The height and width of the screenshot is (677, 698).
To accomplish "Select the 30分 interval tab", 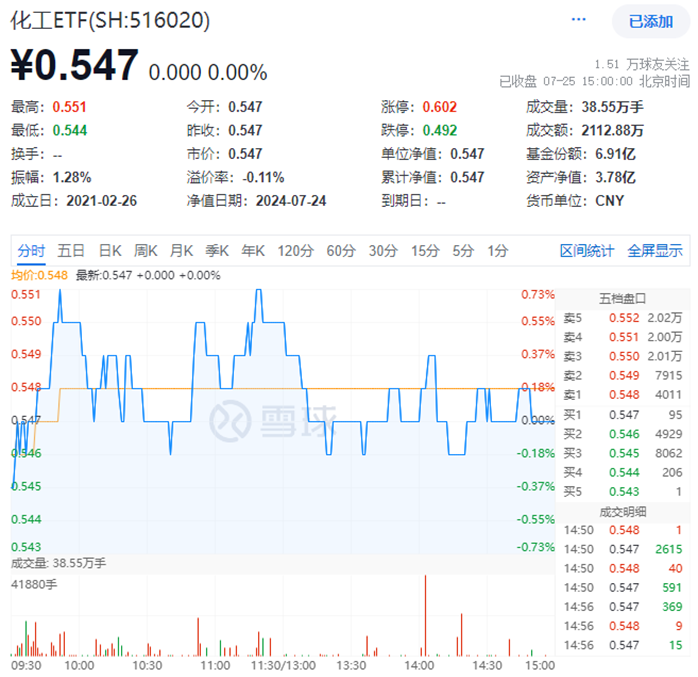I will [x=383, y=251].
